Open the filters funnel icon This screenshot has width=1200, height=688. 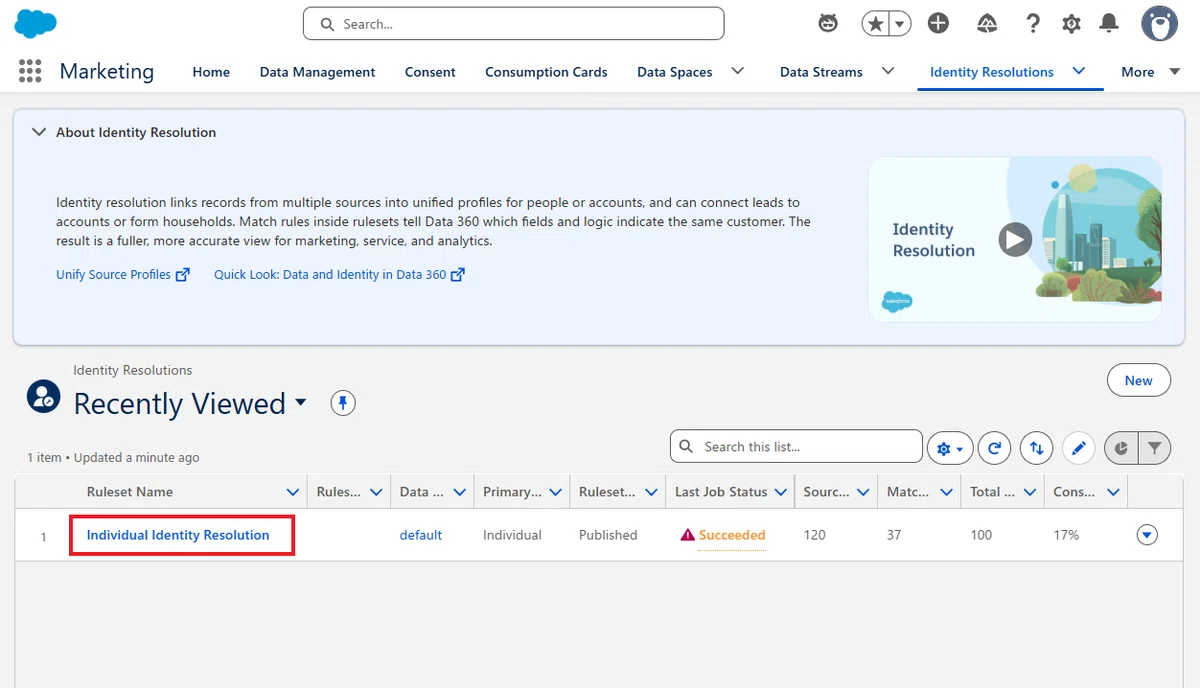(1155, 449)
